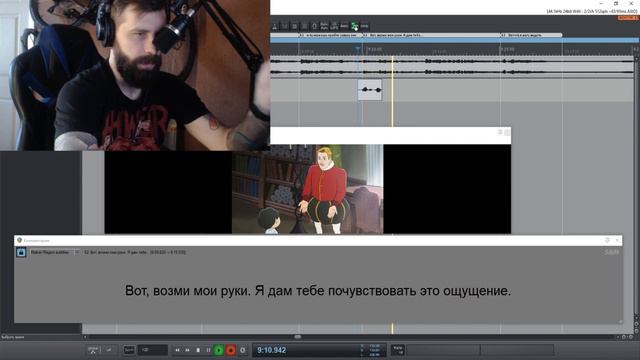Viewport: 640px width, 360px height.
Task: Select the recorded audio item on track two
Action: (370, 90)
